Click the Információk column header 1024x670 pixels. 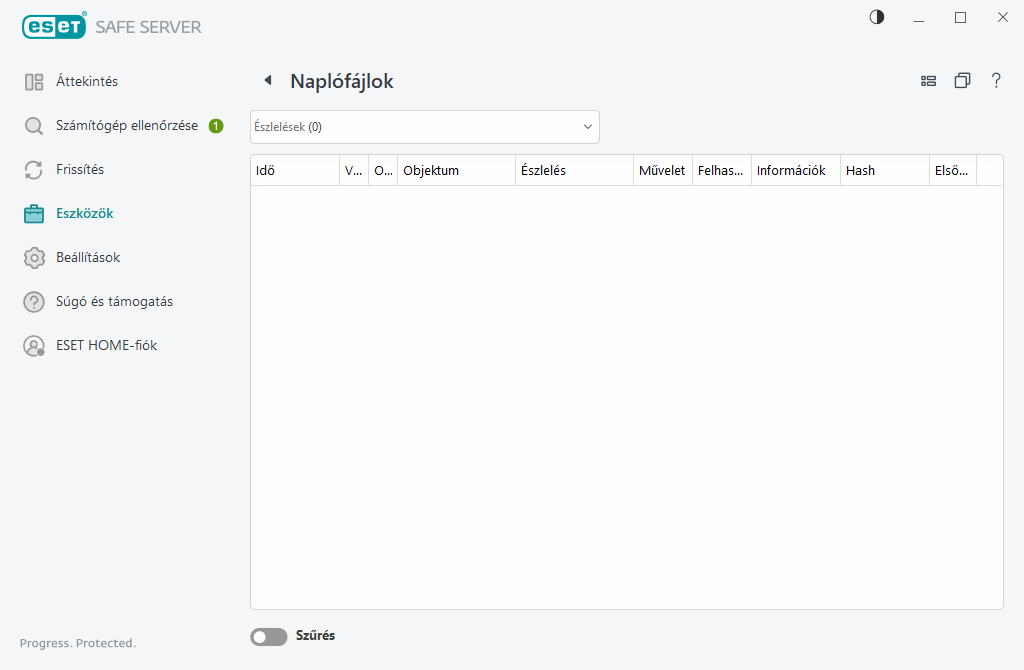(x=795, y=171)
